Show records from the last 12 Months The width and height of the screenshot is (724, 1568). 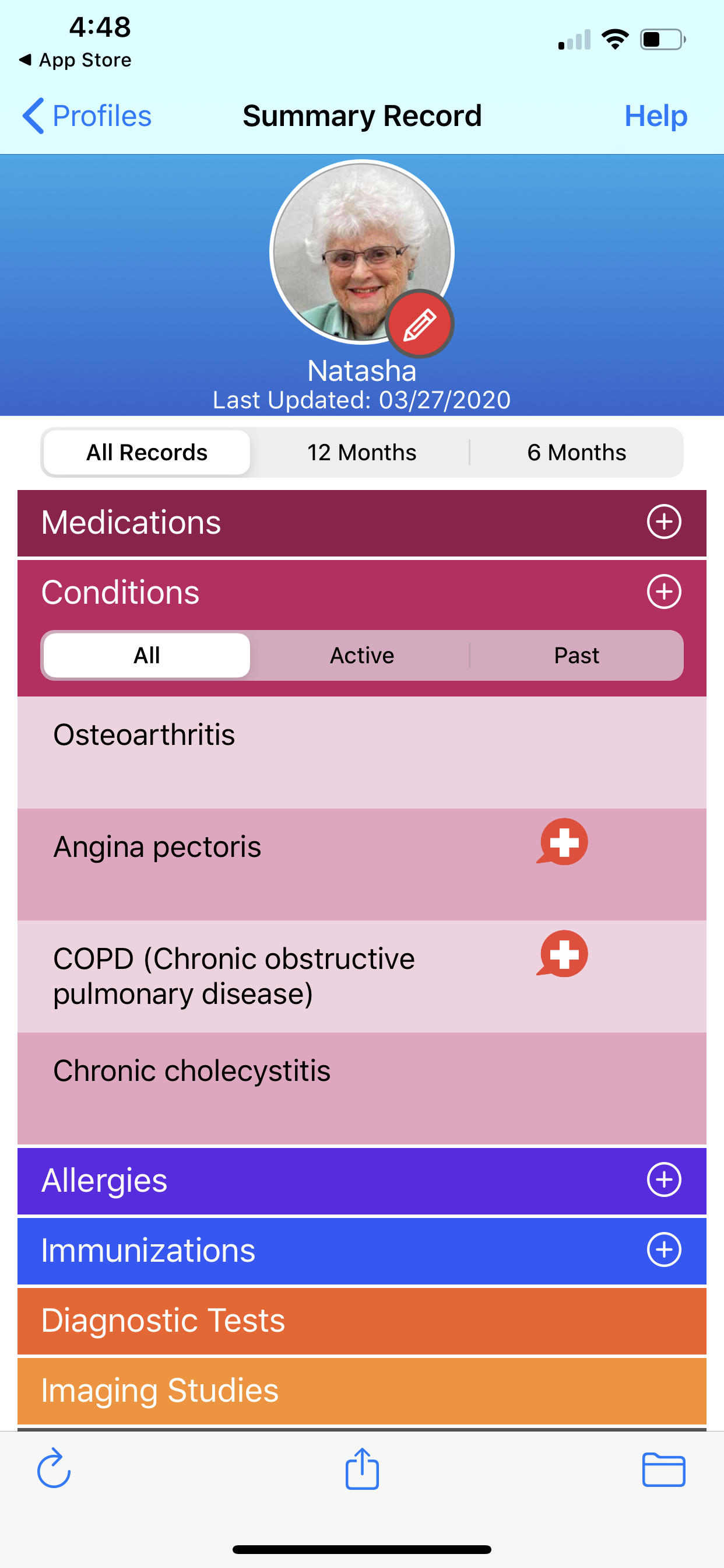361,452
